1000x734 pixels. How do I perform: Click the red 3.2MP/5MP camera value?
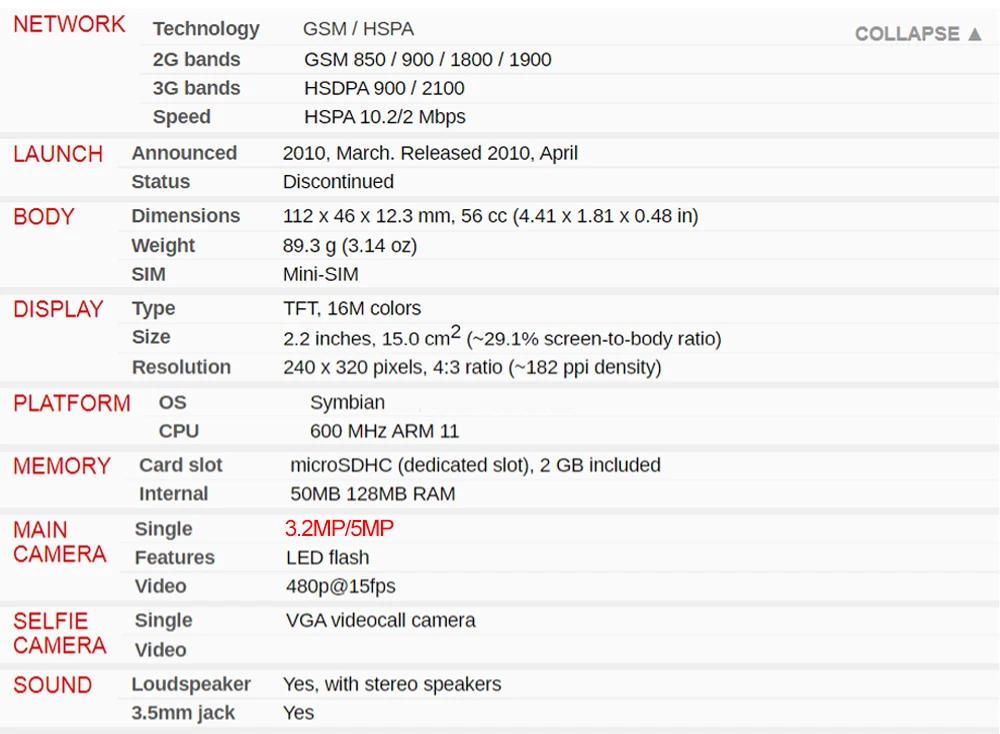tap(339, 529)
